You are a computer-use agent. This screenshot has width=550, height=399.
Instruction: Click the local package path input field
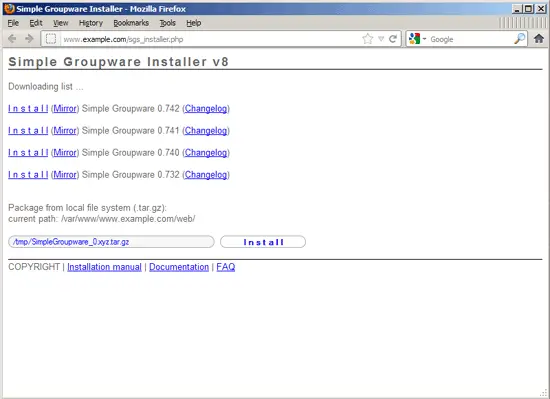point(111,242)
